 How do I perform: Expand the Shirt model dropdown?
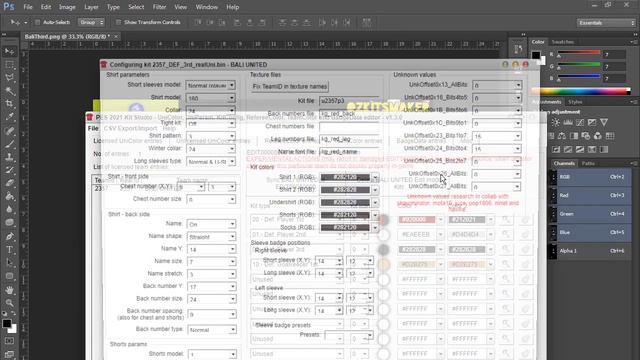pos(211,98)
